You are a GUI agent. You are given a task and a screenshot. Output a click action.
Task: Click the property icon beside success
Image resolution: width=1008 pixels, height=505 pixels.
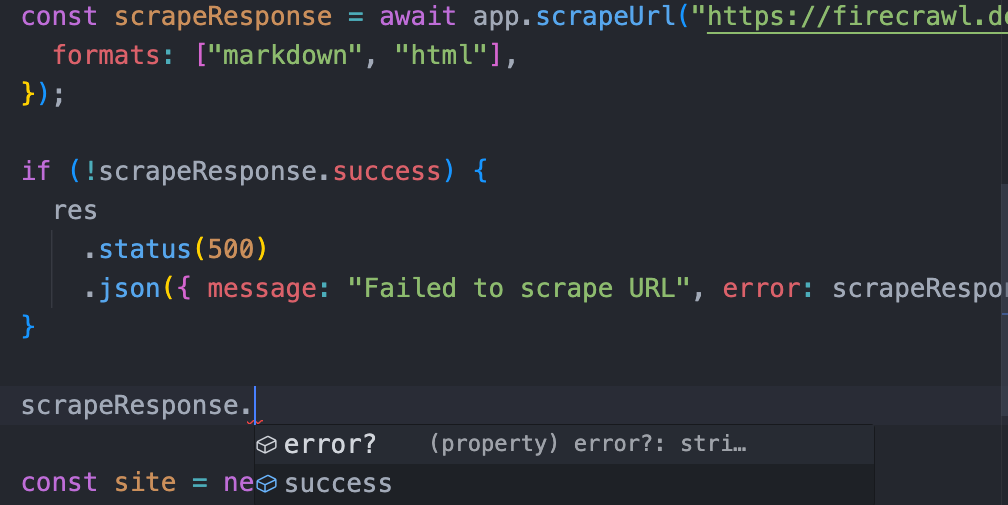[267, 484]
